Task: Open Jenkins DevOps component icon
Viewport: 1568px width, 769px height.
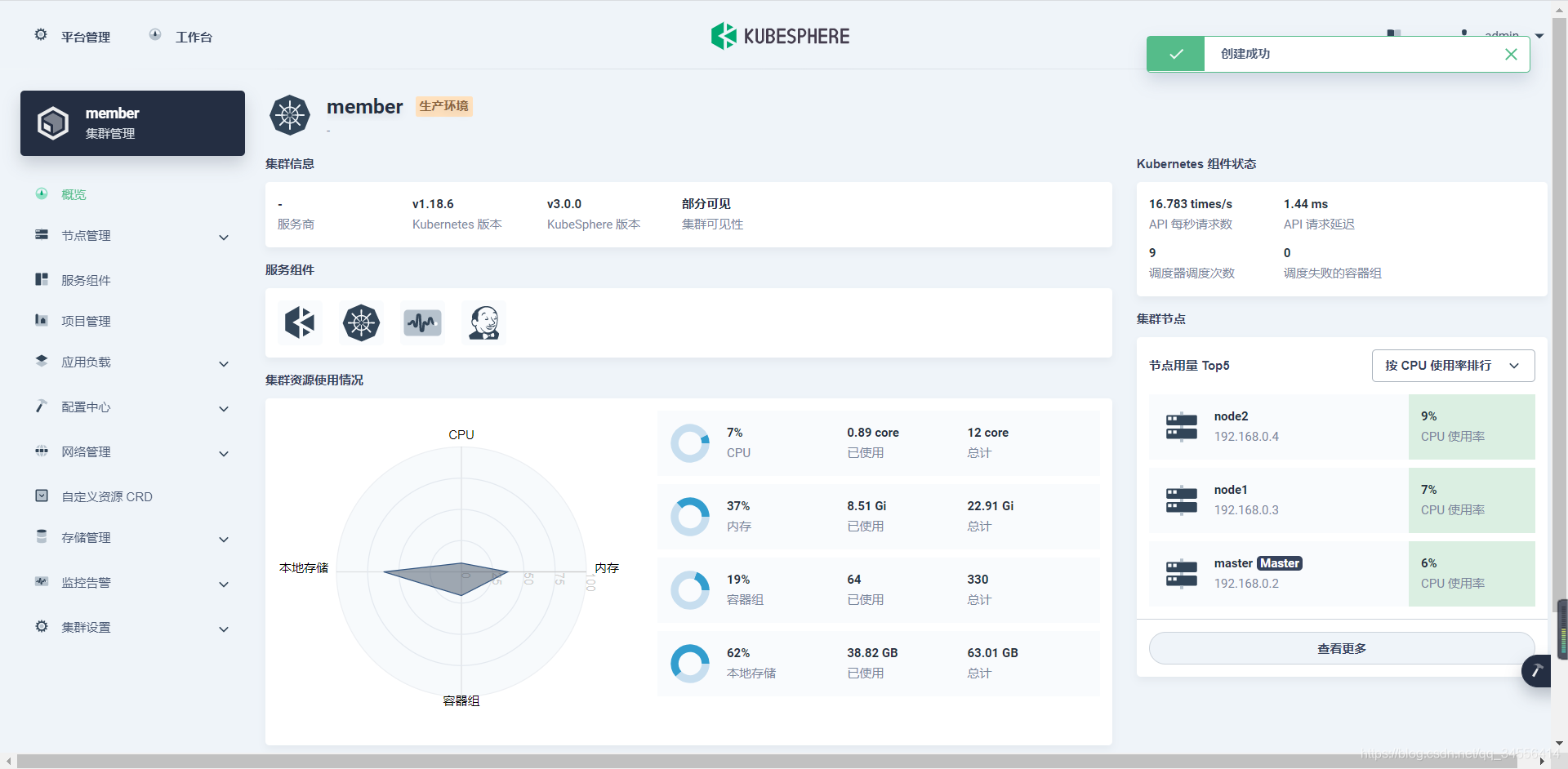Action: (483, 322)
